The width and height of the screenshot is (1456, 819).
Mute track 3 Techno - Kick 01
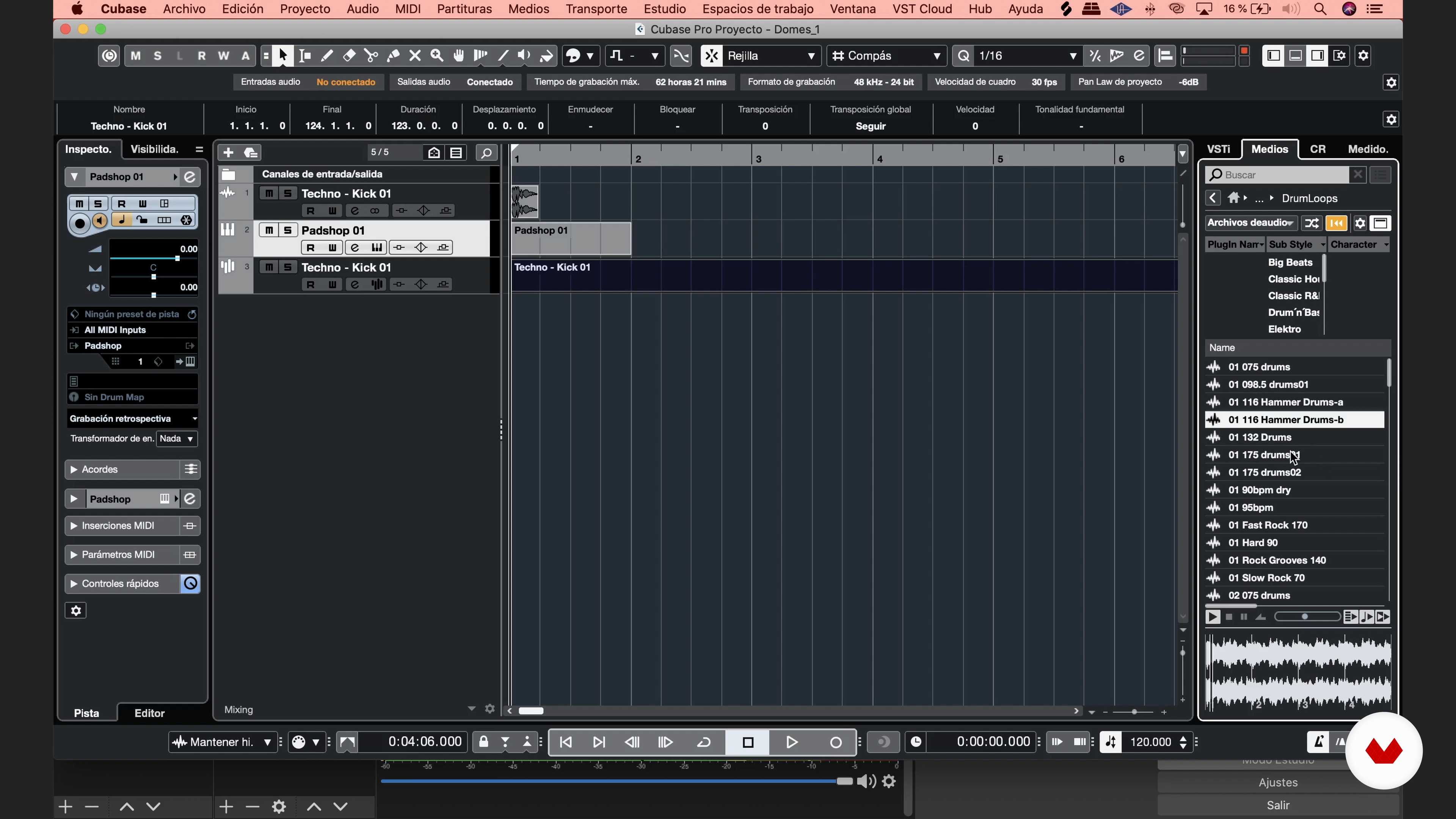[270, 267]
